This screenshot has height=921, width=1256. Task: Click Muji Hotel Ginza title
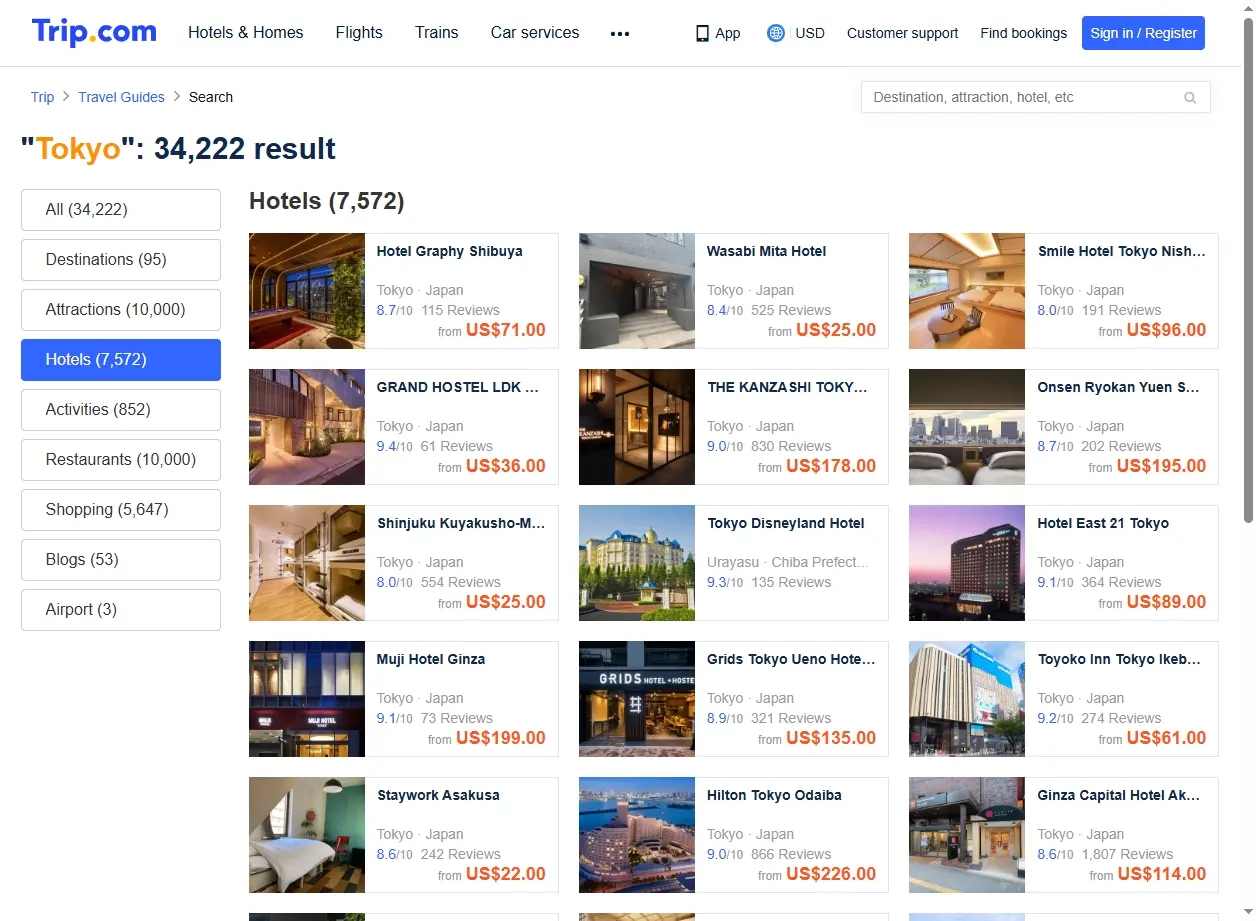click(431, 659)
